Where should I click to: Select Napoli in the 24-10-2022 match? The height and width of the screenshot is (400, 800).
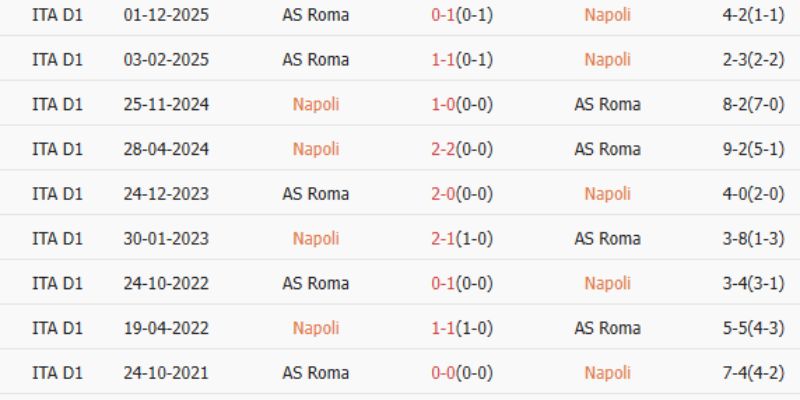click(607, 283)
